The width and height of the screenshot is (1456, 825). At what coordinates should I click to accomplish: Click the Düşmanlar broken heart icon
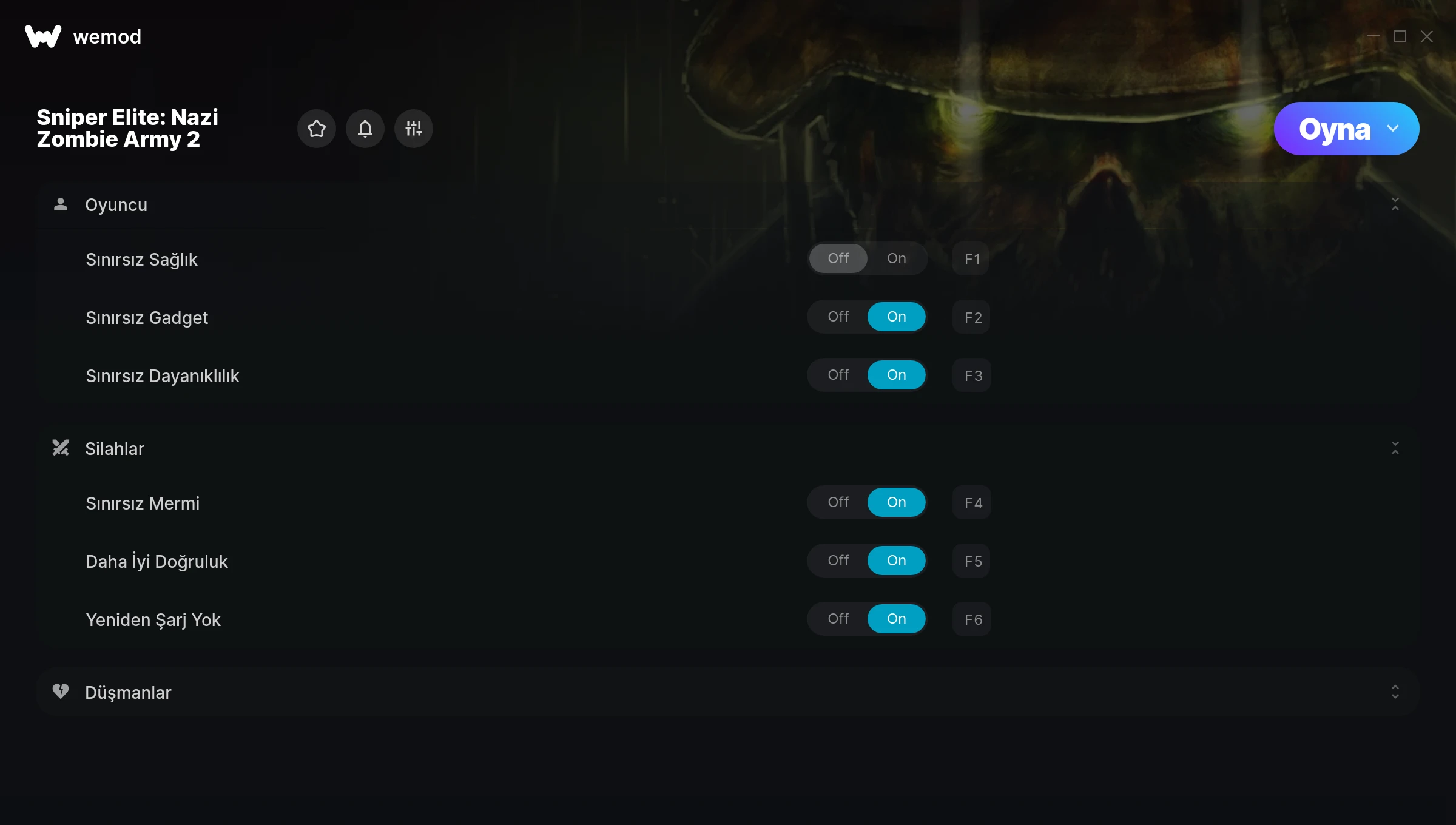[x=61, y=692]
